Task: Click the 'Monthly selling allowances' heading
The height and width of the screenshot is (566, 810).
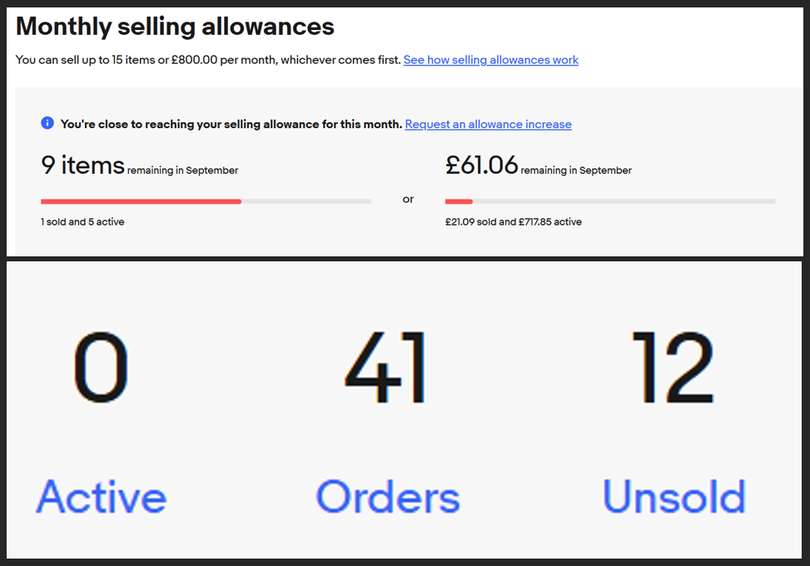Action: point(175,26)
